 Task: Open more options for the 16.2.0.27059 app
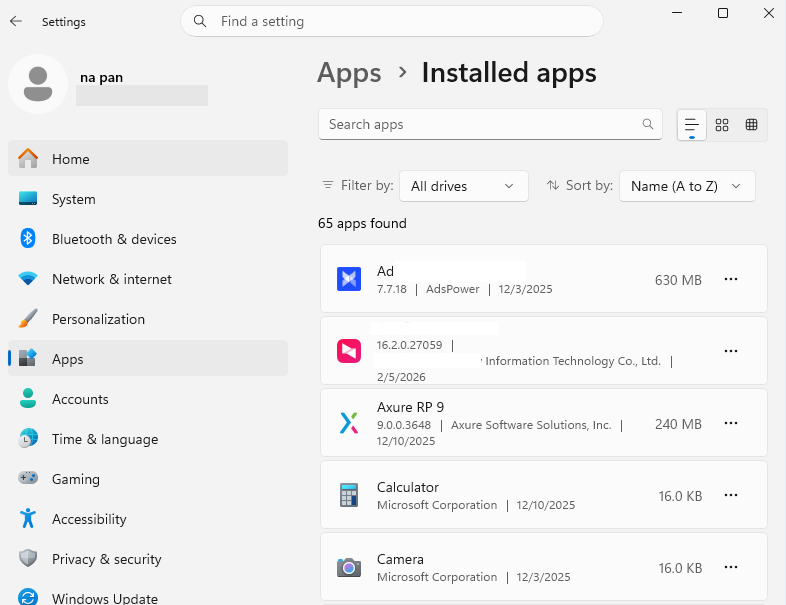tap(731, 351)
